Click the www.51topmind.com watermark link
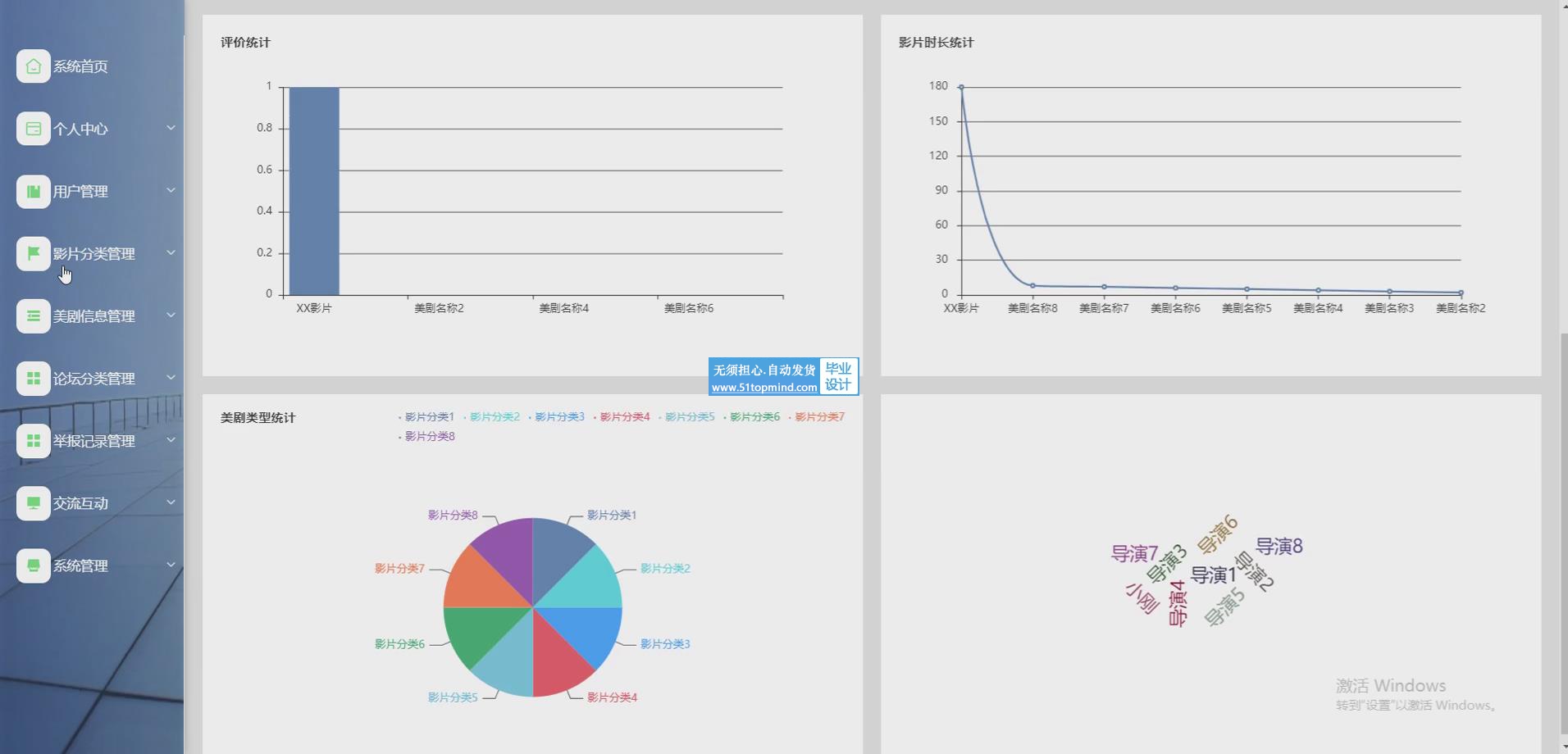Image resolution: width=1568 pixels, height=754 pixels. (763, 388)
